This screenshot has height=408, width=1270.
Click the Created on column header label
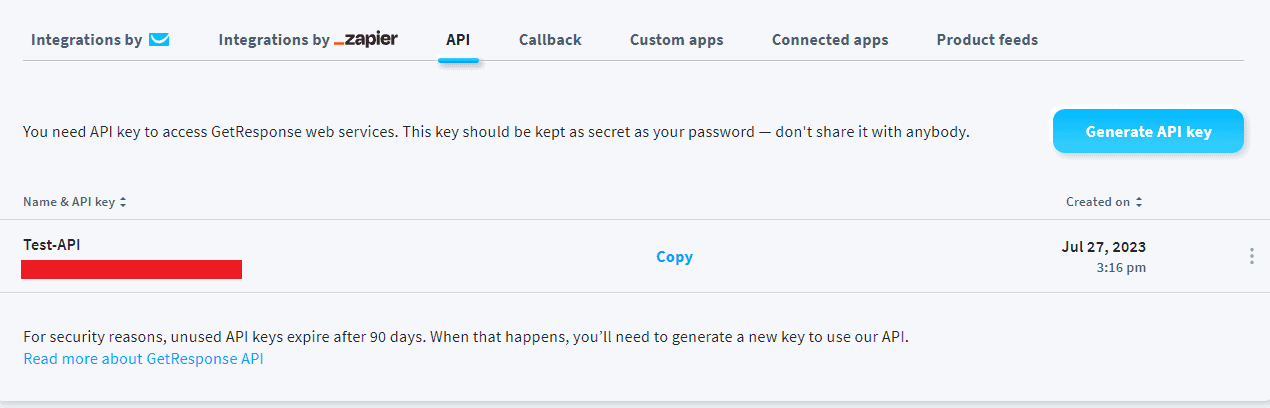pos(1097,202)
